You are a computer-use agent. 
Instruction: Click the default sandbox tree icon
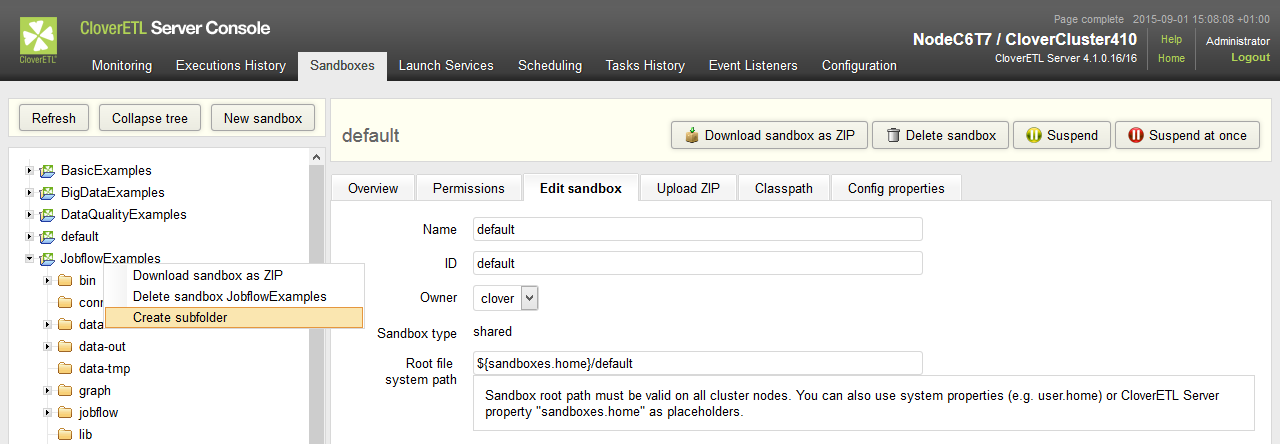pyautogui.click(x=47, y=237)
